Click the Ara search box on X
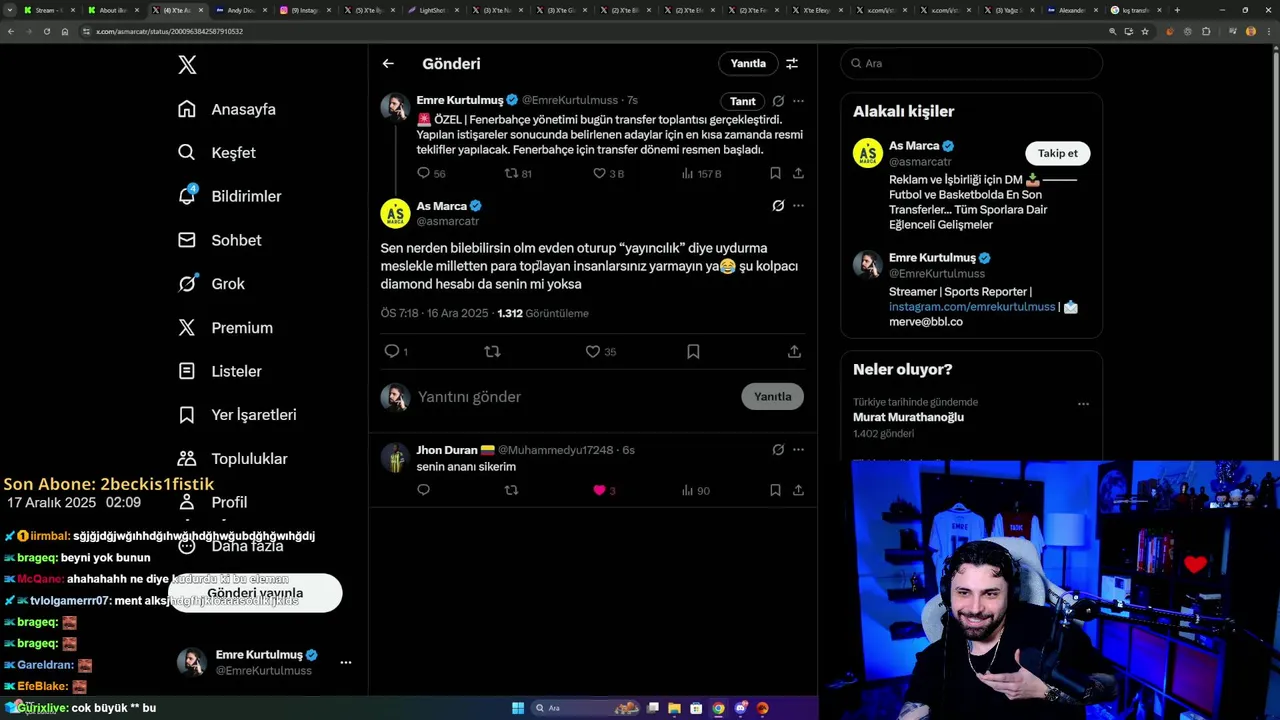The height and width of the screenshot is (720, 1280). pyautogui.click(x=971, y=63)
